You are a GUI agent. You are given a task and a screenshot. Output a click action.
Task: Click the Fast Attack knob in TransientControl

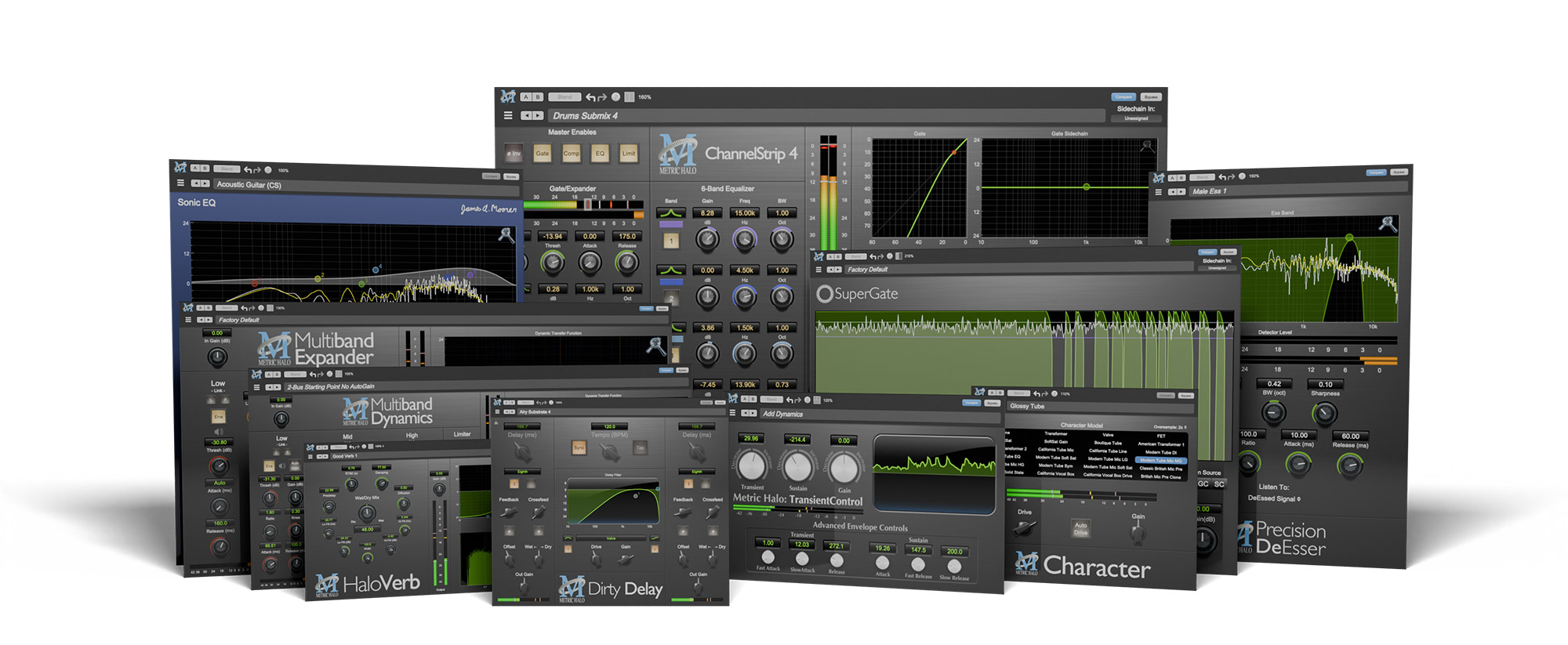768,556
